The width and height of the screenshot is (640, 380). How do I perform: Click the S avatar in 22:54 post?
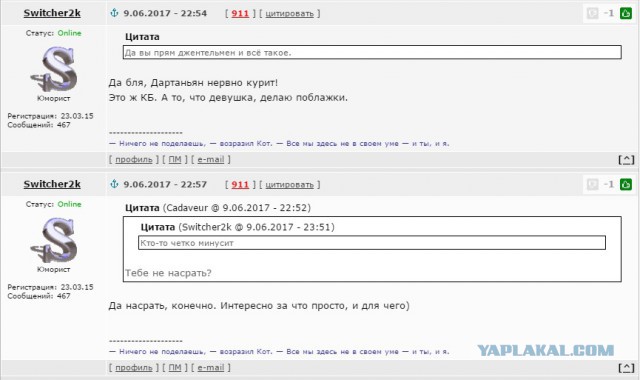click(x=54, y=69)
